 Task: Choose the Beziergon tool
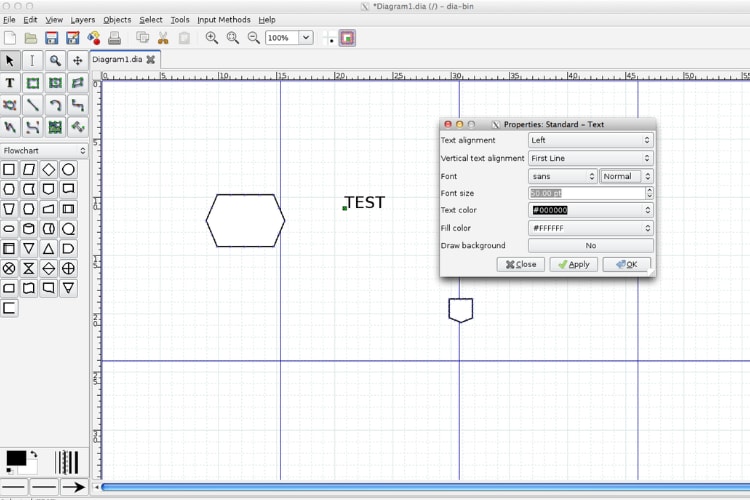[x=10, y=105]
